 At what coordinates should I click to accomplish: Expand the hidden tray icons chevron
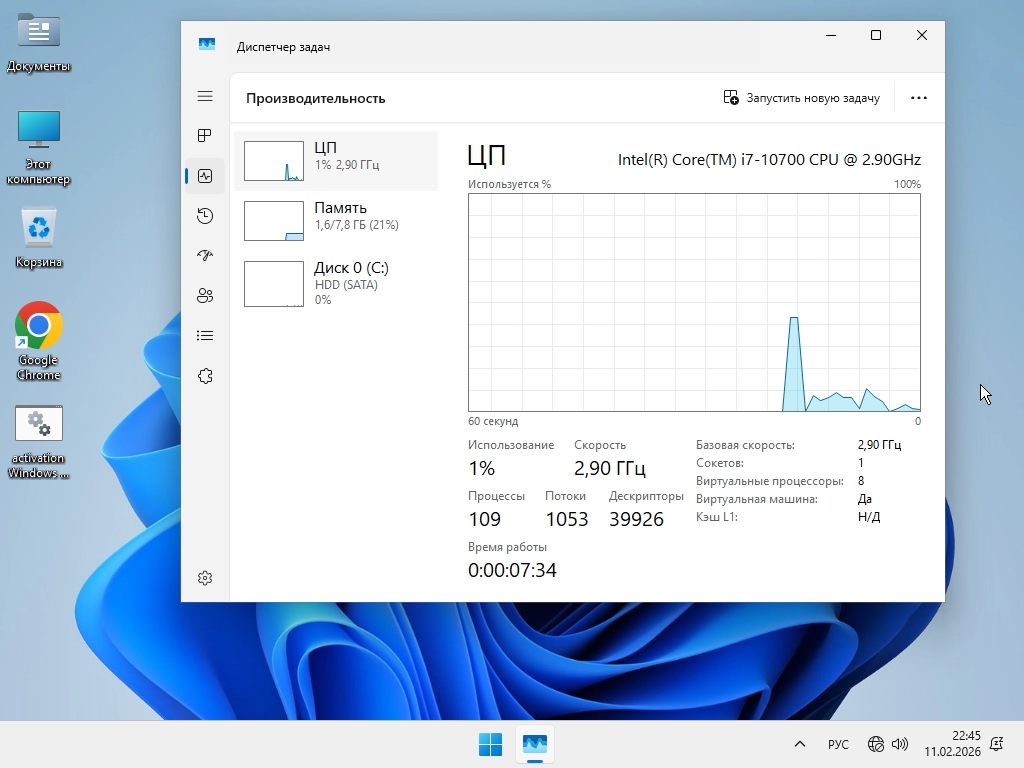800,744
